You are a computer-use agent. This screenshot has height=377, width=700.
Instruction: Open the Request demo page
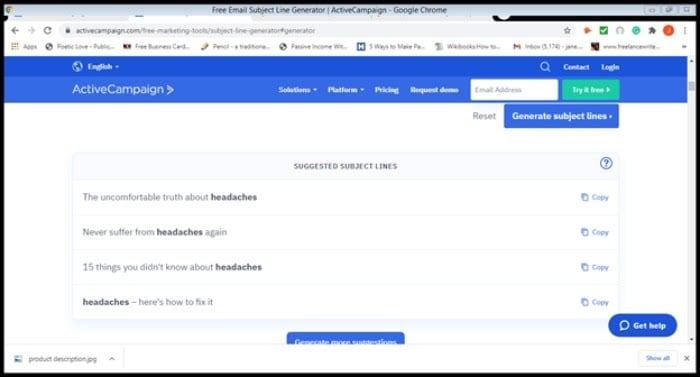point(434,90)
